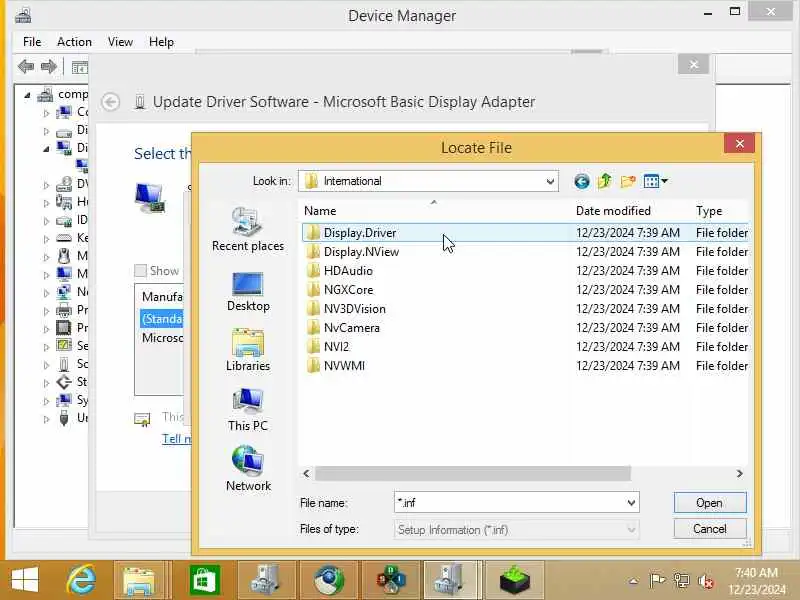Click Device Manager forward toolbar arrow

49,66
